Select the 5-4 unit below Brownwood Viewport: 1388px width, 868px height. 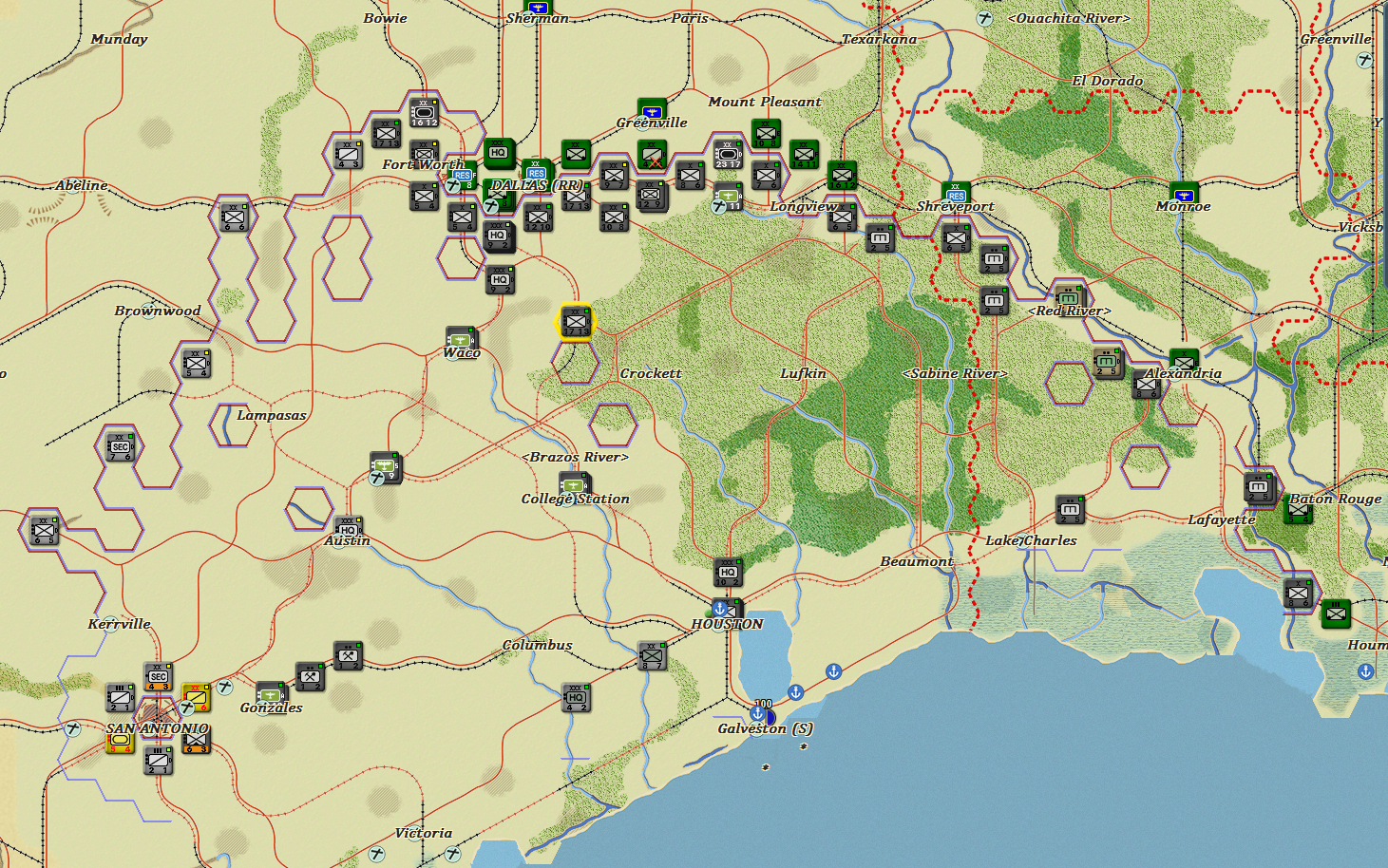pos(196,363)
